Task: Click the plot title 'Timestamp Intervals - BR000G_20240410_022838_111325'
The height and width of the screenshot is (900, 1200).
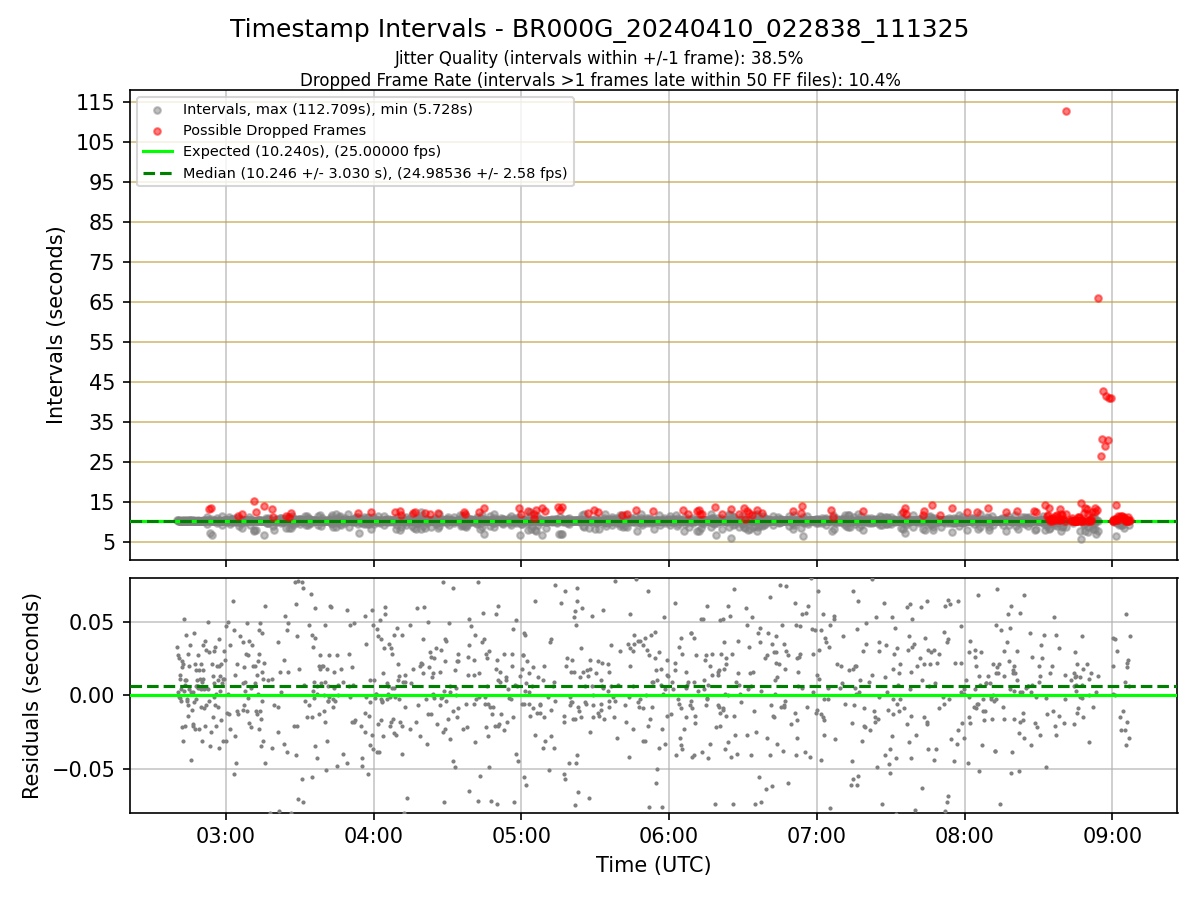Action: pyautogui.click(x=599, y=29)
